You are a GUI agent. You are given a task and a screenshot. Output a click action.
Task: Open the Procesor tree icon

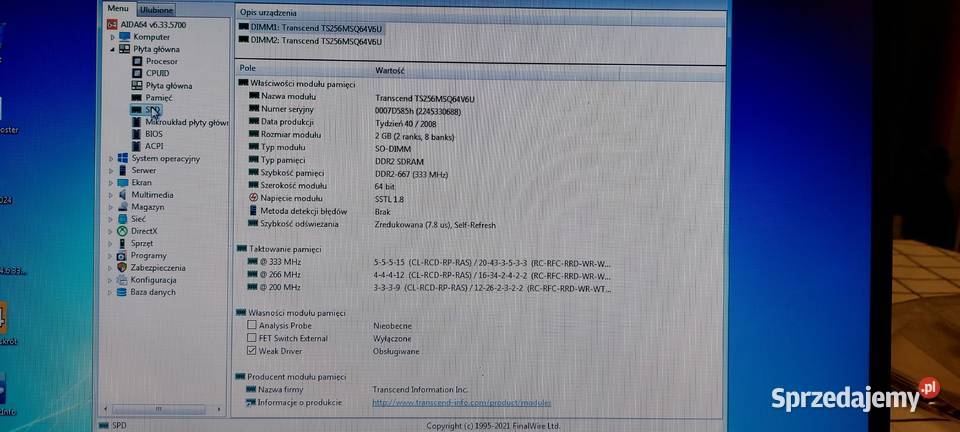pos(137,61)
